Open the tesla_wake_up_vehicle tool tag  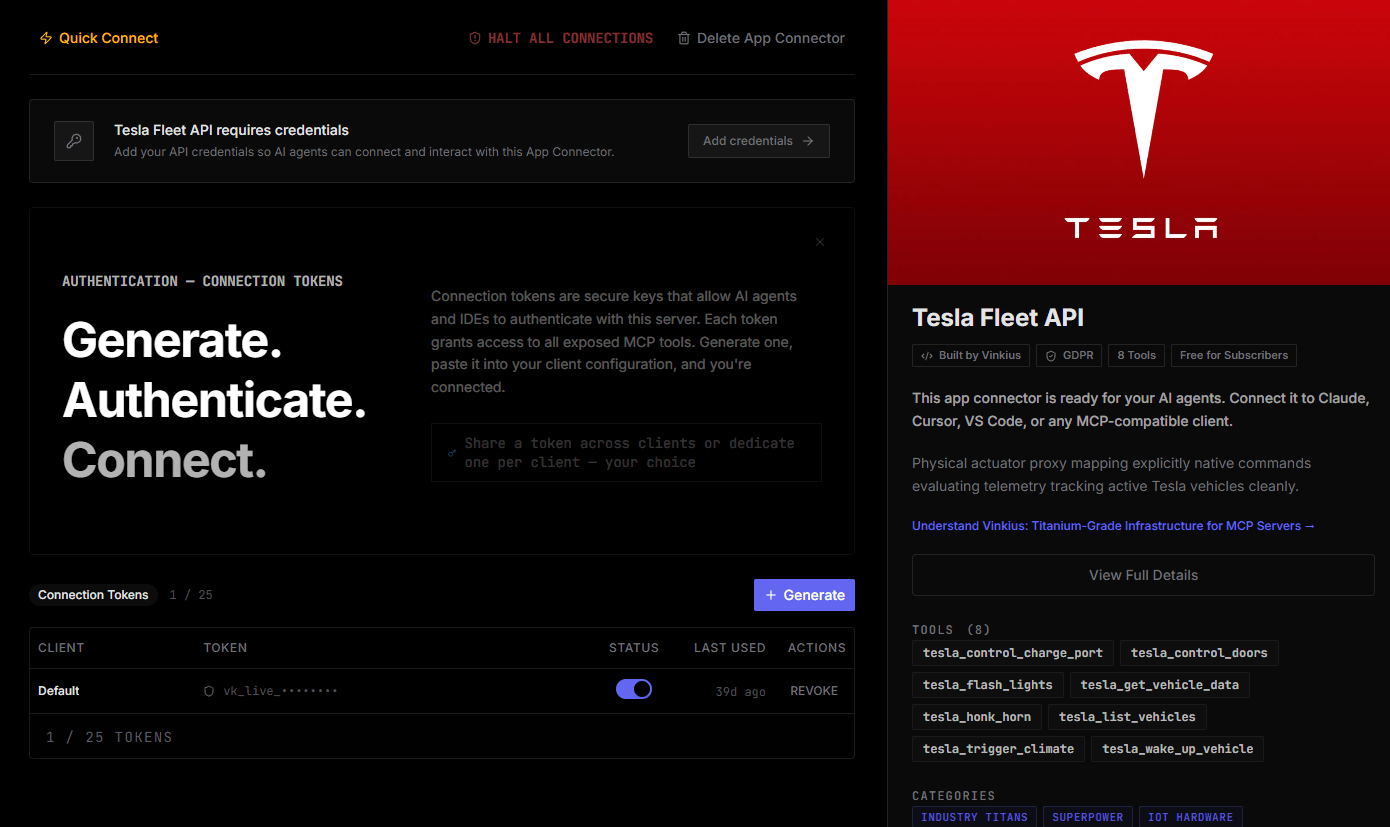click(x=1177, y=749)
